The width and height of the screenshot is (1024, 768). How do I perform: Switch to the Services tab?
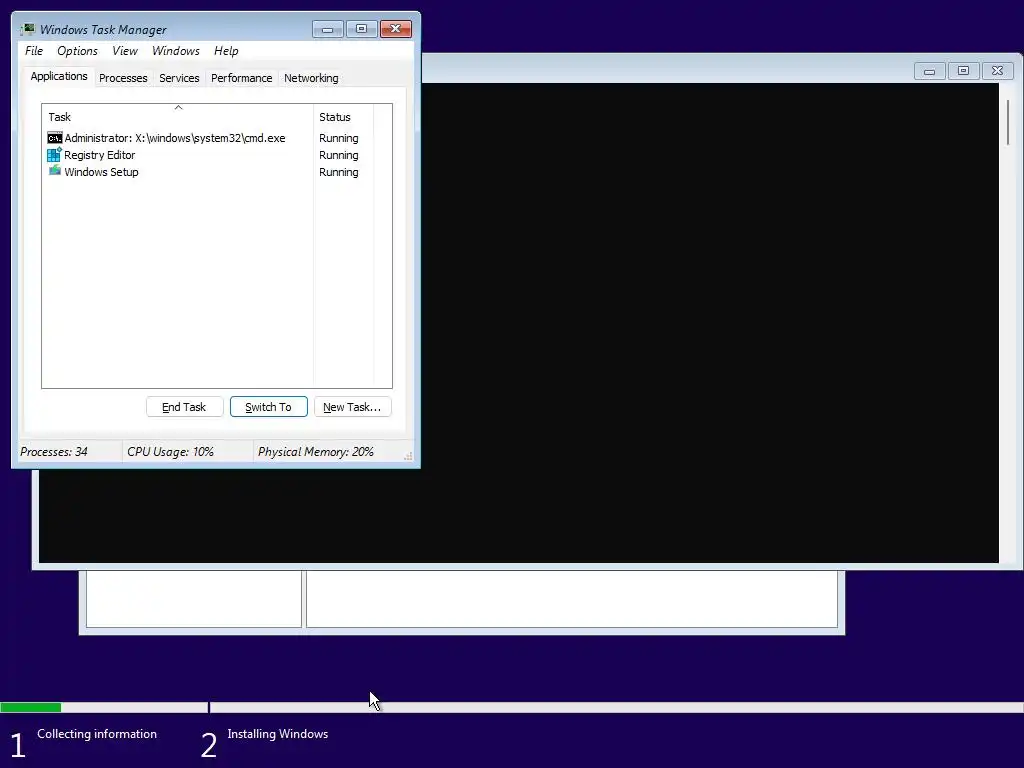[179, 78]
